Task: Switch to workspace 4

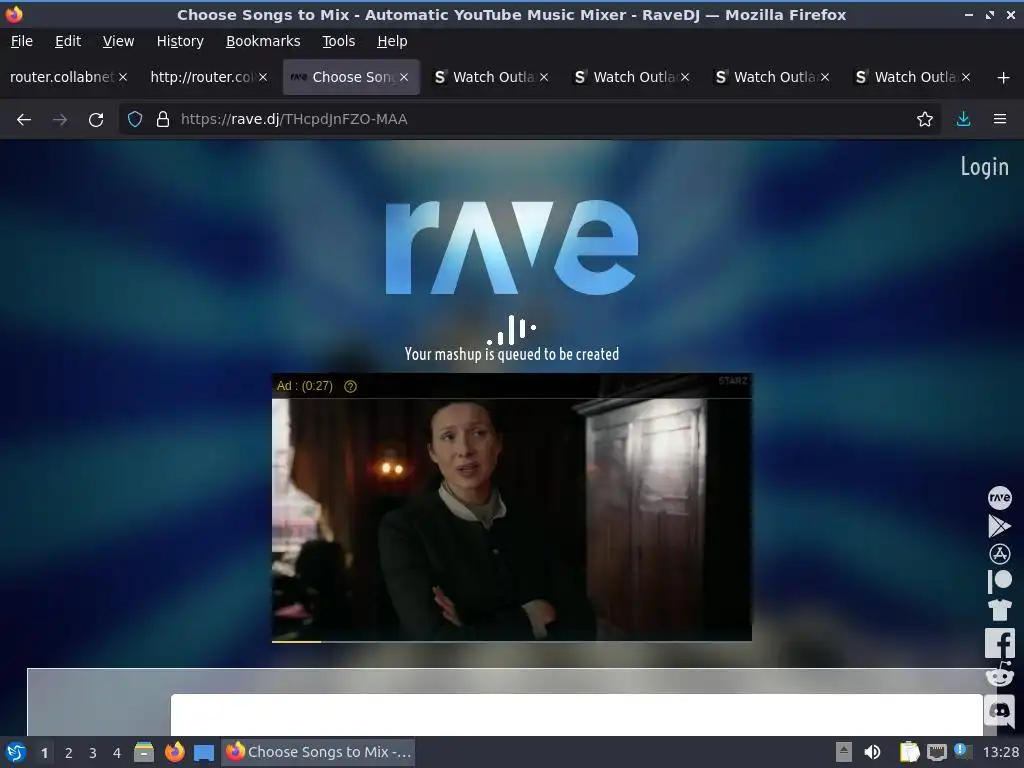Action: (x=117, y=753)
